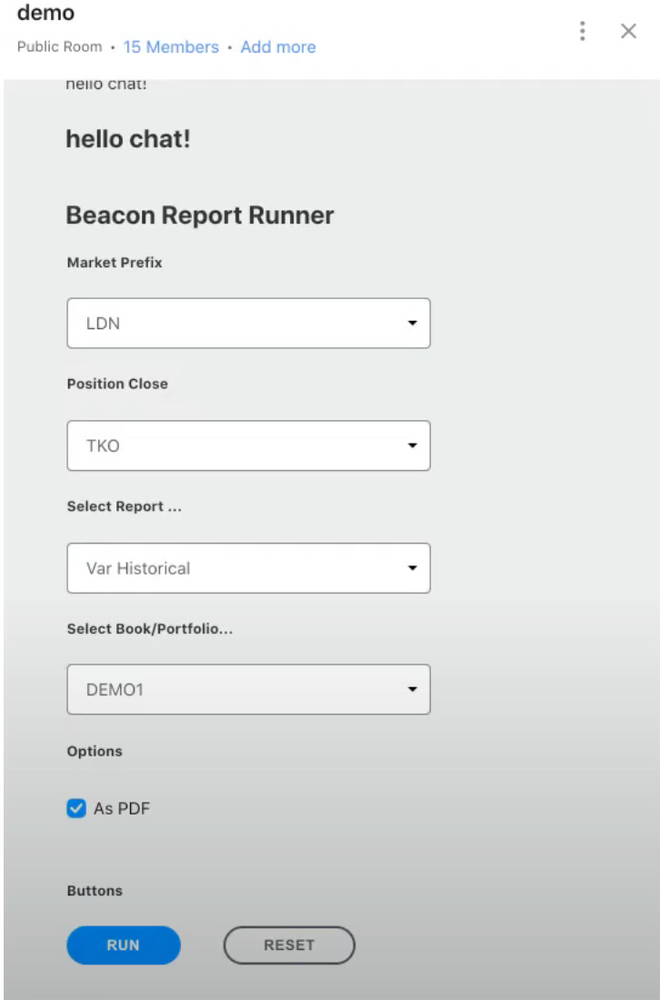660x1000 pixels.
Task: Select the bold hello chat! message
Action: click(128, 139)
